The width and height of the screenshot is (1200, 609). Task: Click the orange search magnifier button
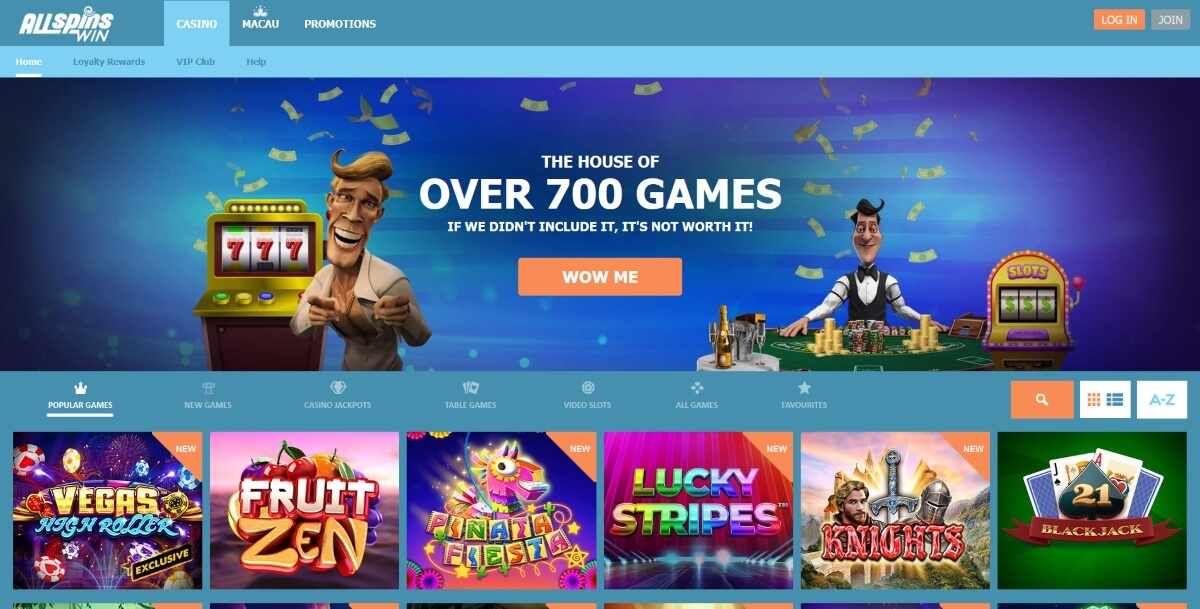1042,399
